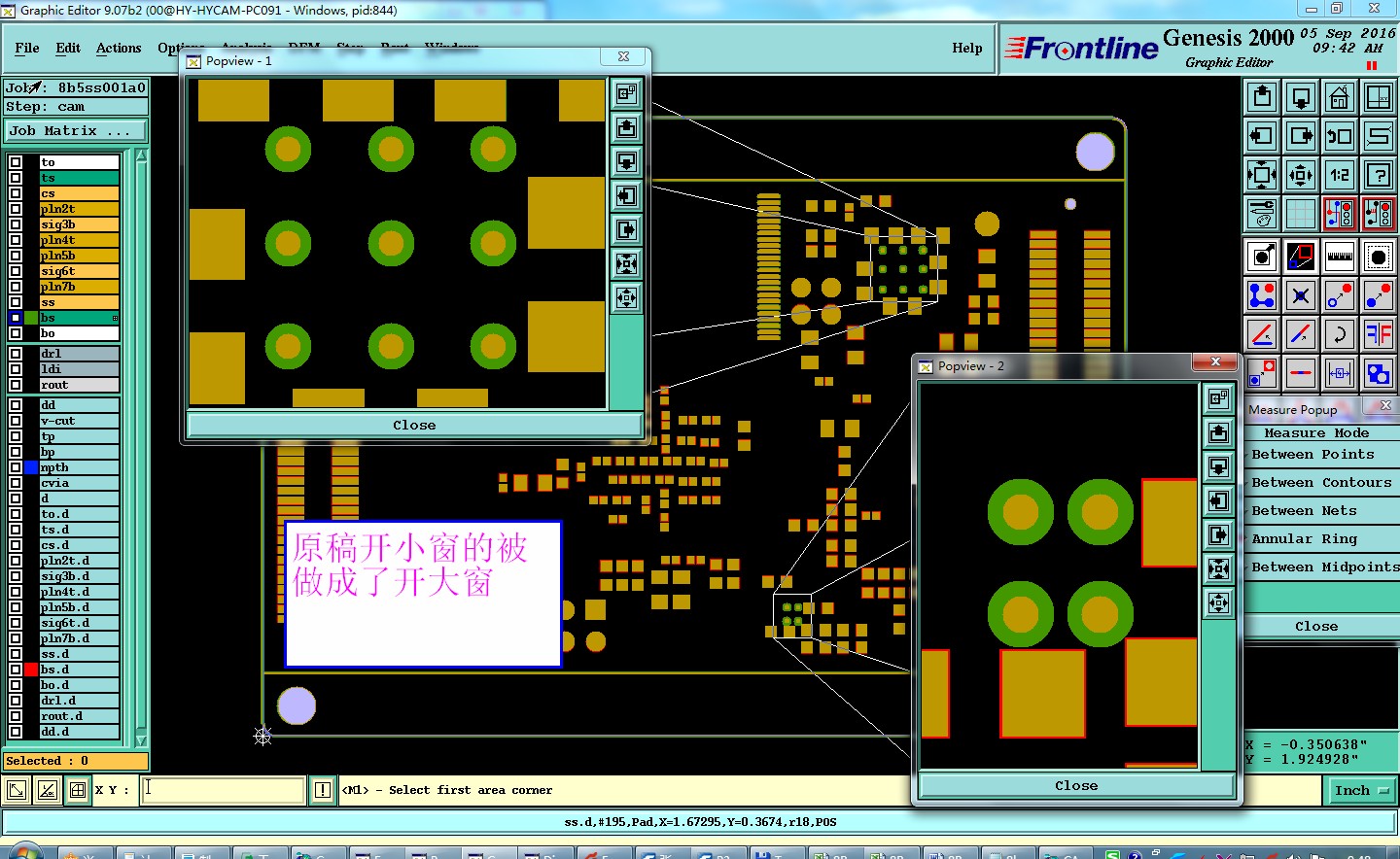Click top icon in Popview - 1 sidebar

pyautogui.click(x=627, y=94)
